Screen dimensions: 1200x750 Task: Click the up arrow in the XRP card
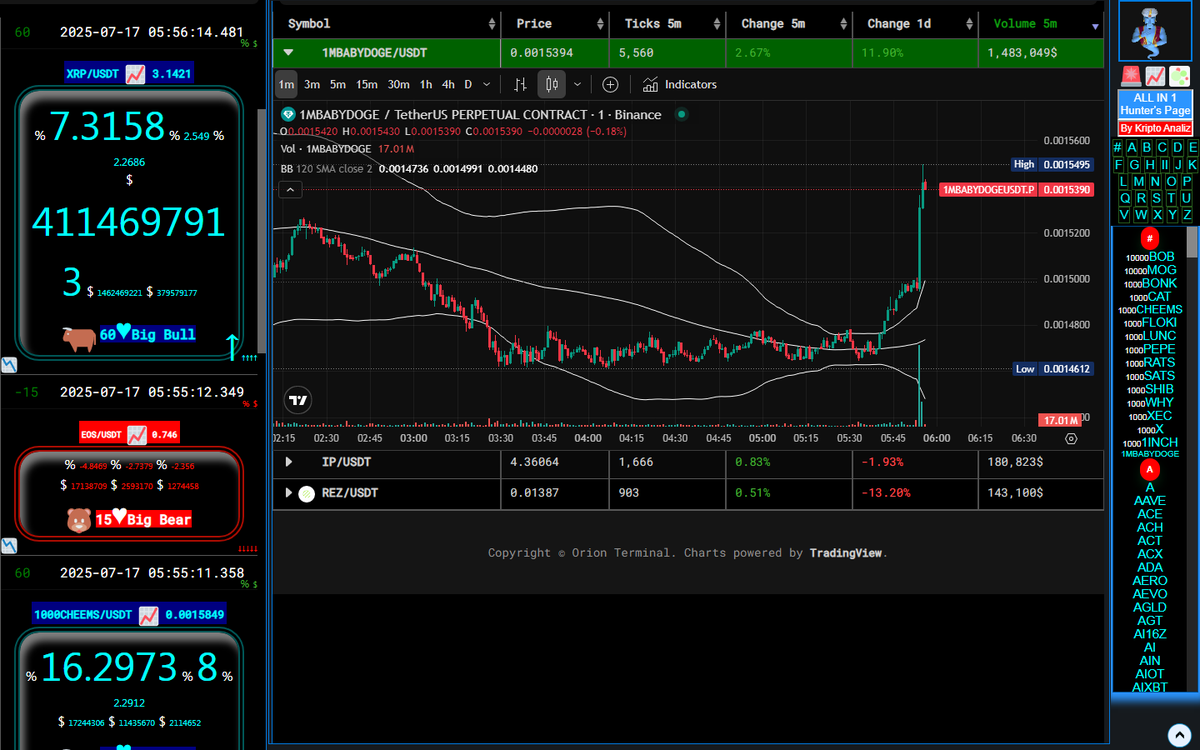(x=232, y=346)
